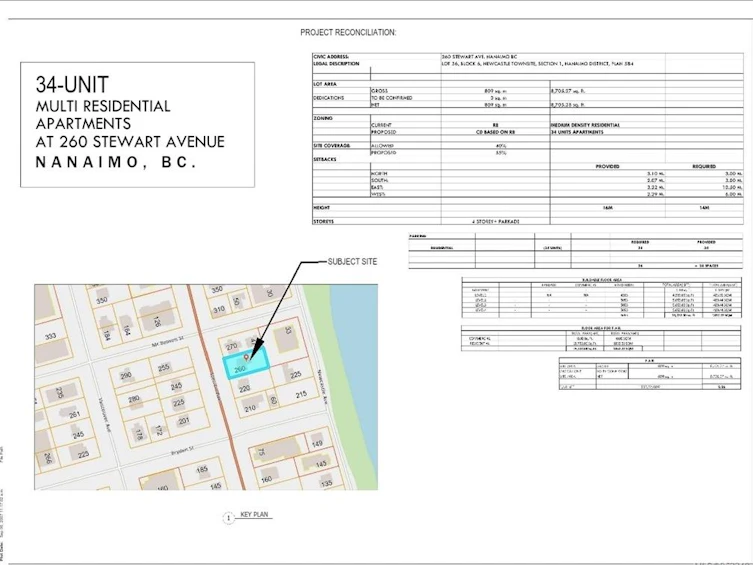Click the ZONING section label in table
This screenshot has width=753, height=565.
323,118
